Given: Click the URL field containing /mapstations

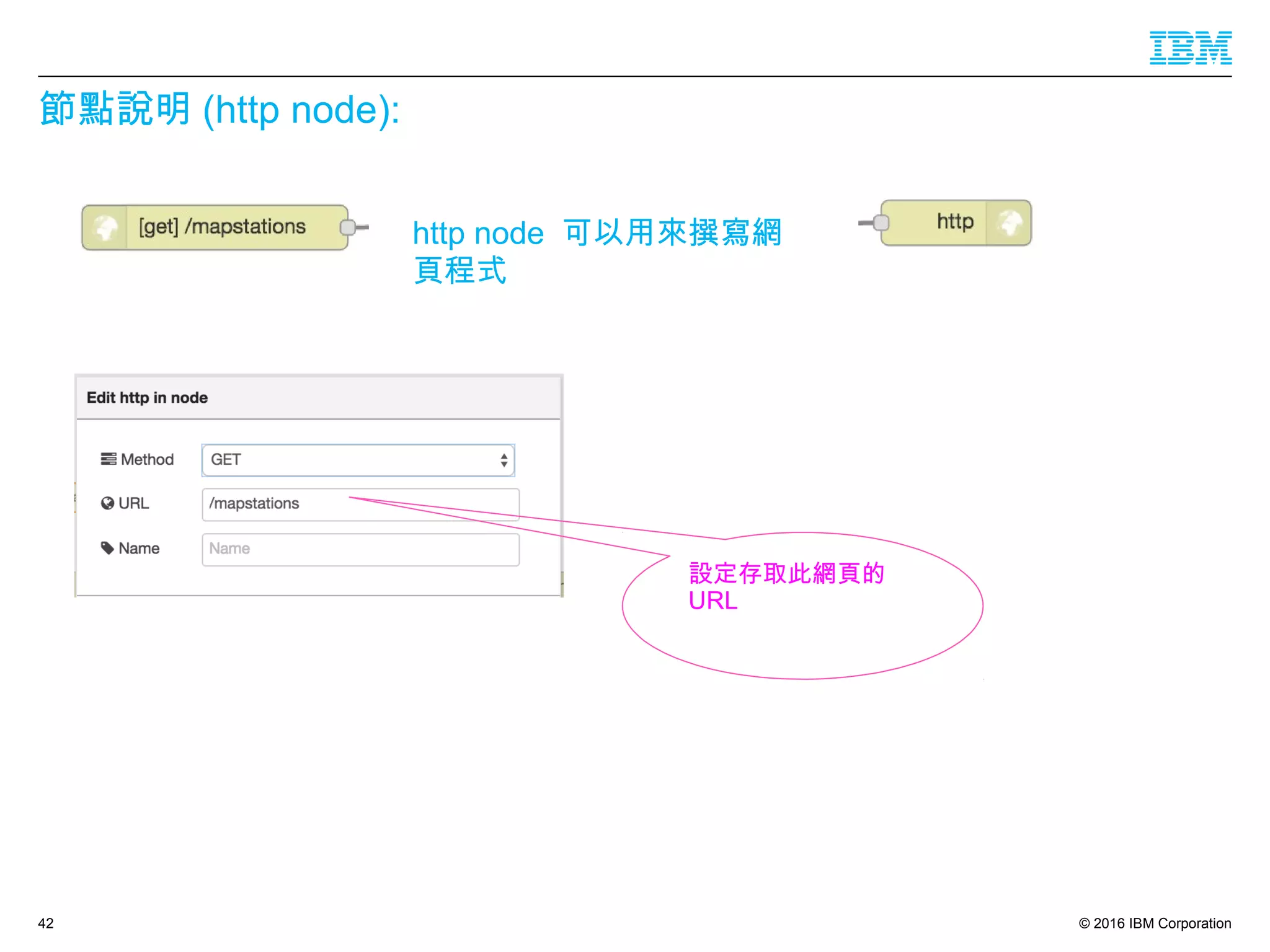Looking at the screenshot, I should coord(360,504).
